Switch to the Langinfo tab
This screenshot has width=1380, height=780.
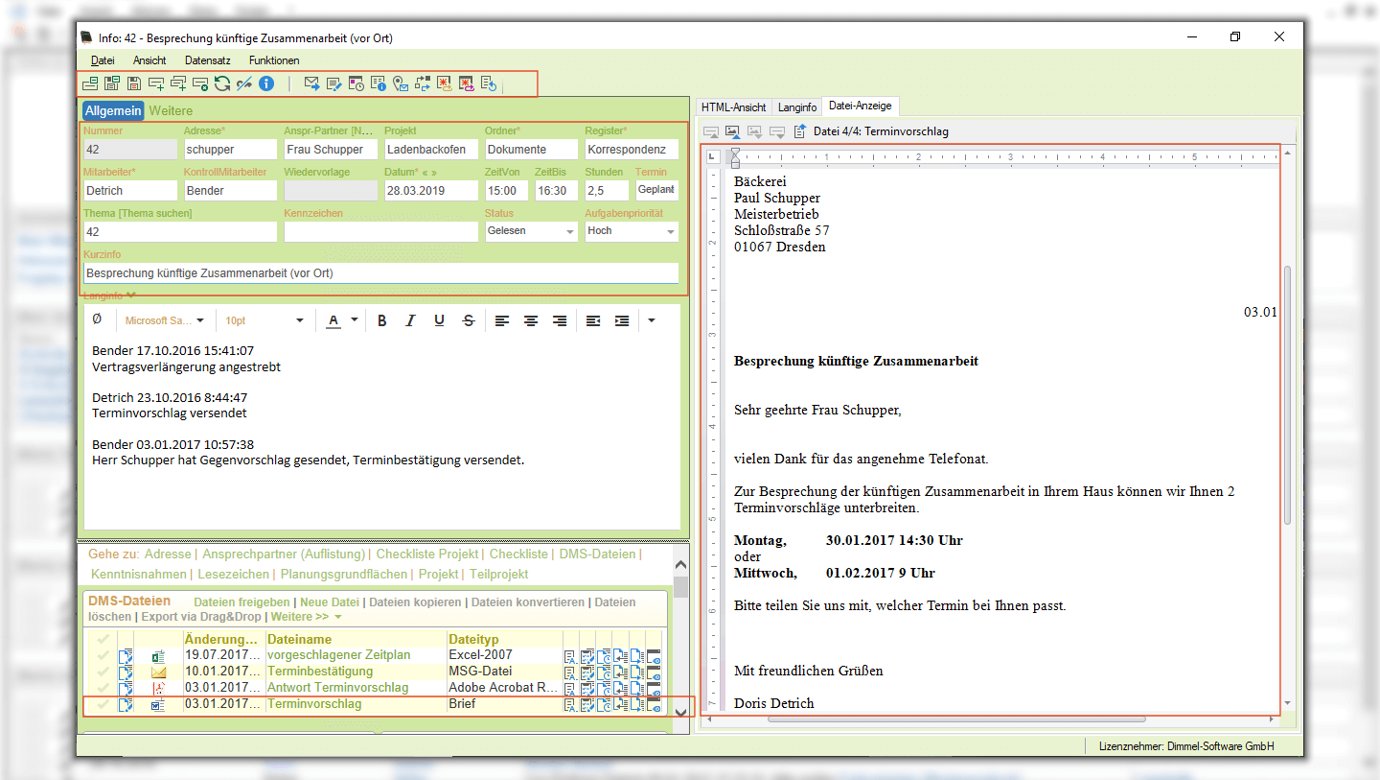797,107
